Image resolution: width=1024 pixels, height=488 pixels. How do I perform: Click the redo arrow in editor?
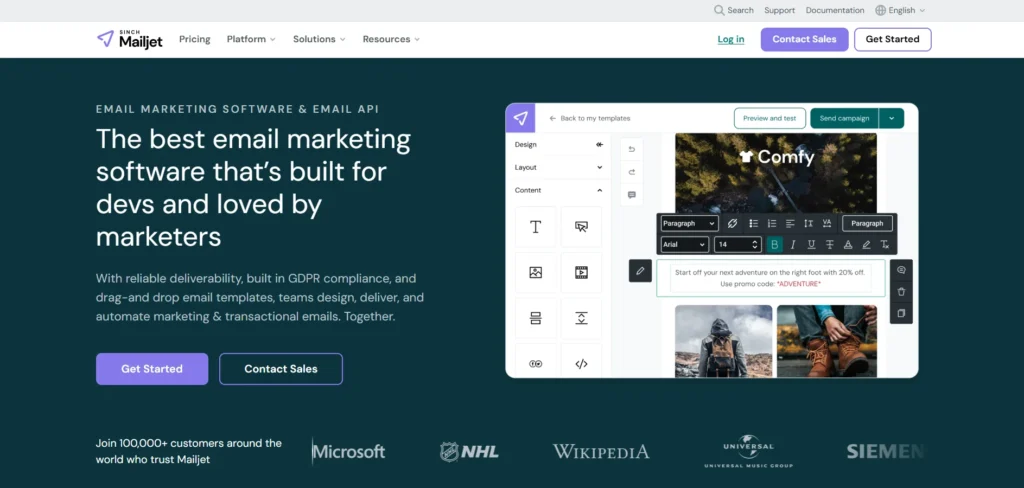pyautogui.click(x=632, y=172)
